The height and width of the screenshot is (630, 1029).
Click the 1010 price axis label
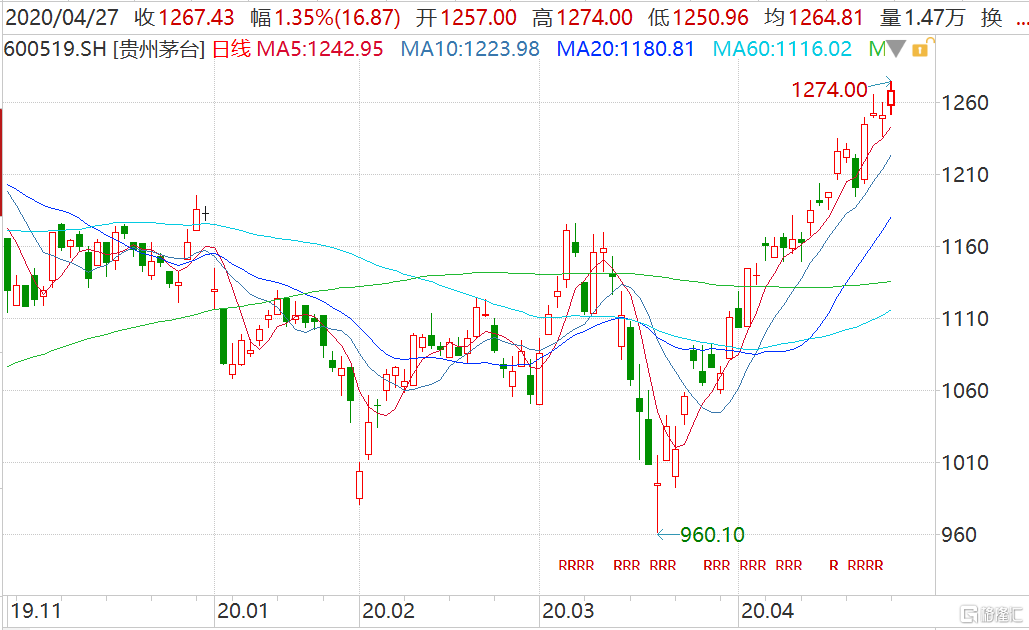pos(965,463)
